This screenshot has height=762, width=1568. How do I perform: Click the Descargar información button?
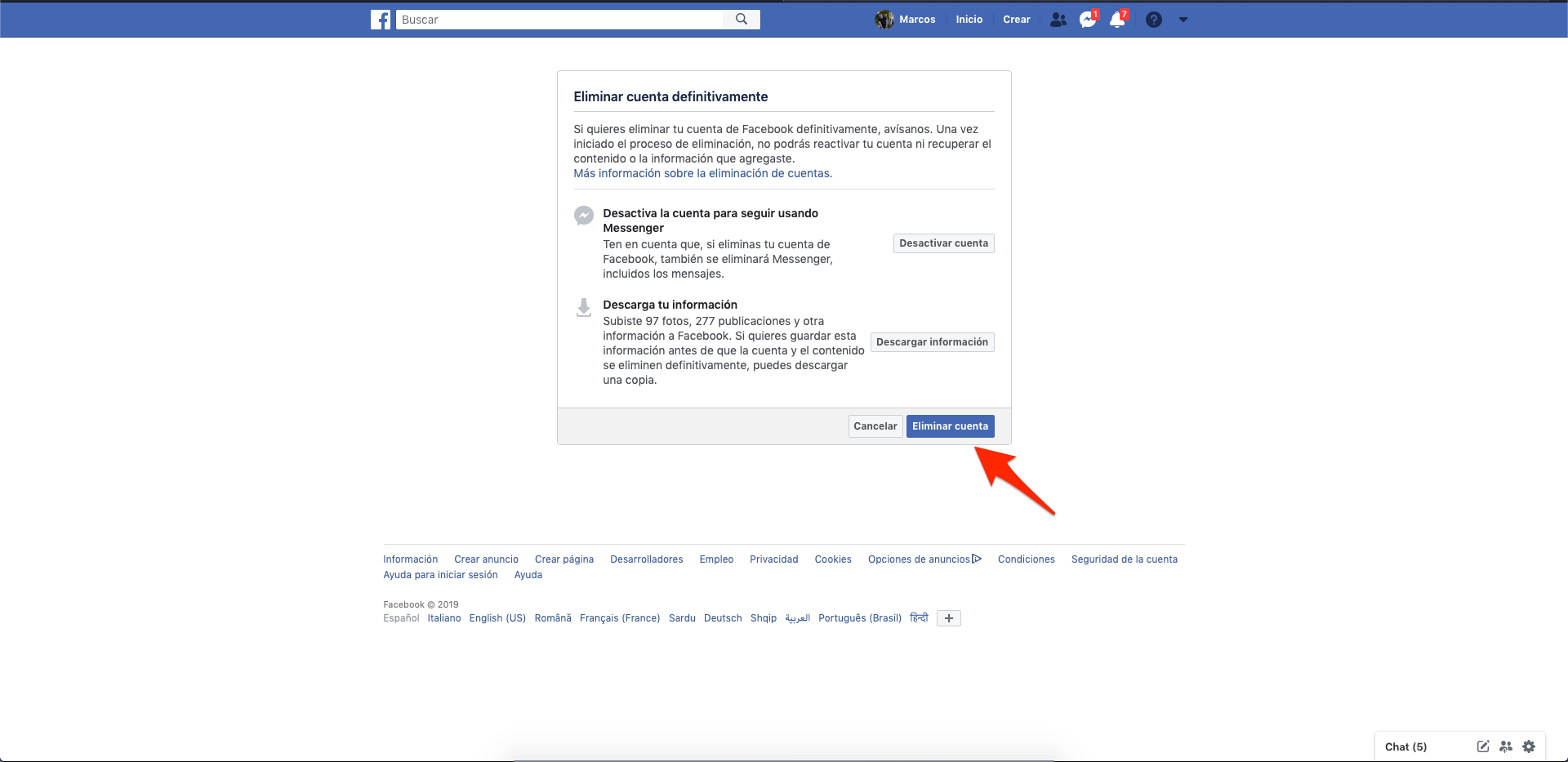pos(932,342)
